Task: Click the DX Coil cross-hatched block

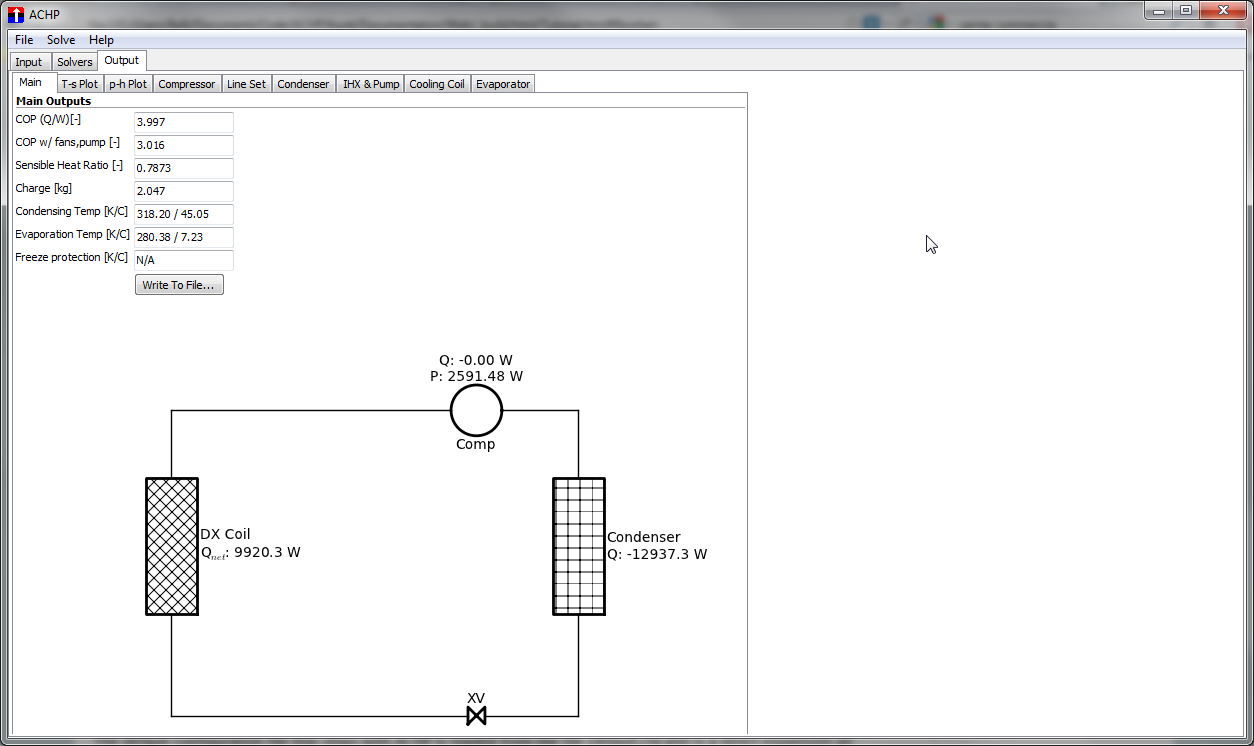Action: coord(172,546)
